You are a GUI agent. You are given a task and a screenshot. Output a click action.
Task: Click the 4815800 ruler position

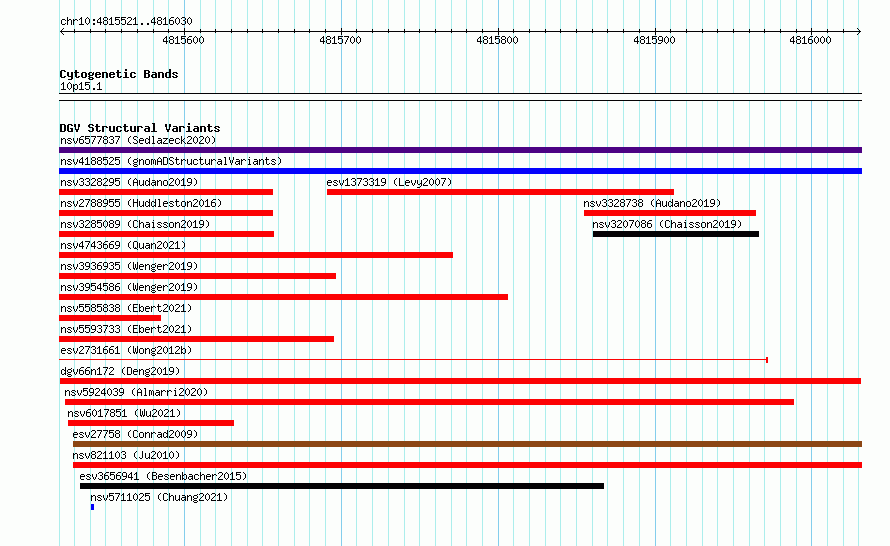coord(497,40)
